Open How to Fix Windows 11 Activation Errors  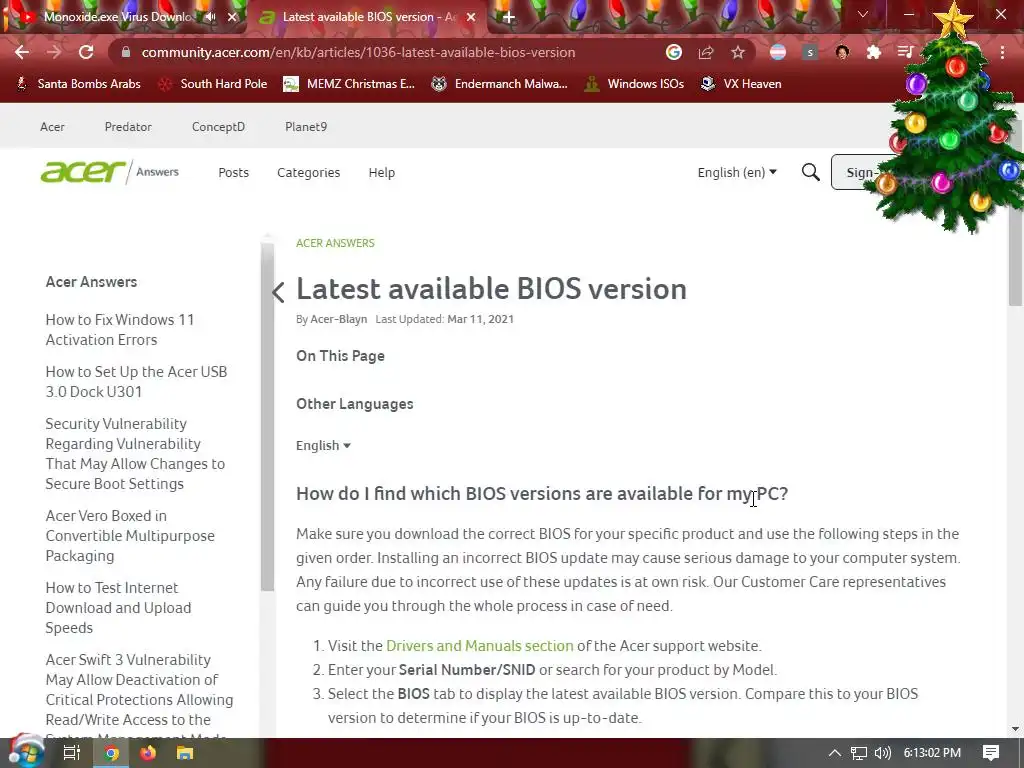click(x=120, y=330)
